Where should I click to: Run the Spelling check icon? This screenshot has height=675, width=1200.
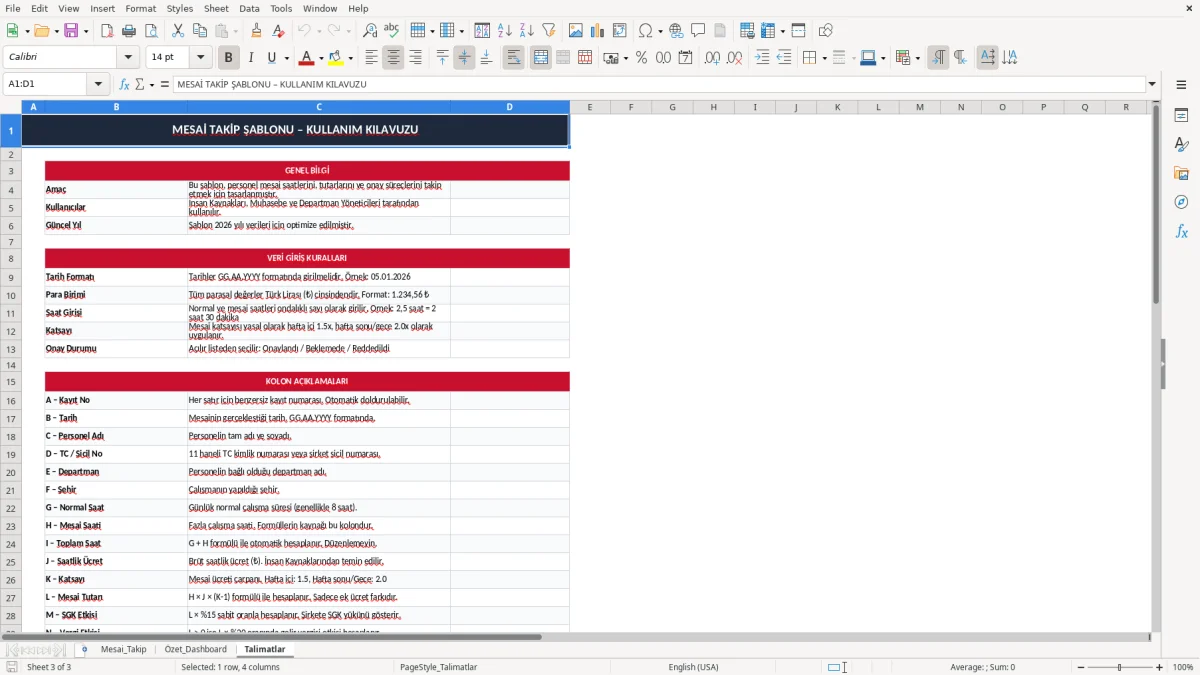pos(391,31)
